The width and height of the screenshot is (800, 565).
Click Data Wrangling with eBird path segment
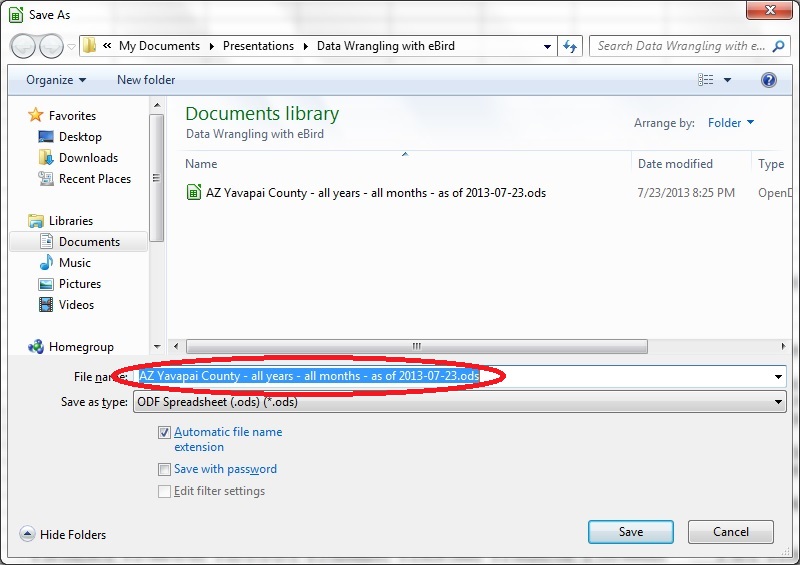[386, 46]
